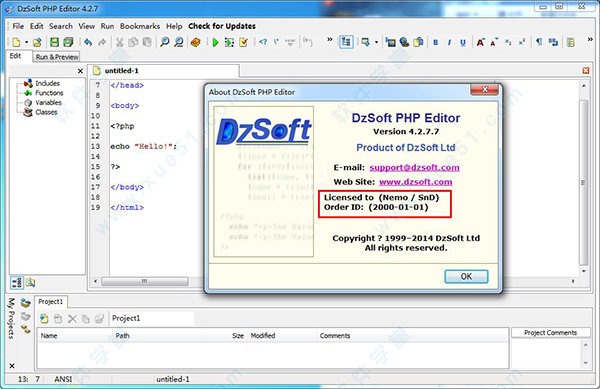Image resolution: width=600 pixels, height=389 pixels.
Task: Open the dropdown arrow next to insert icon
Action: 376,42
